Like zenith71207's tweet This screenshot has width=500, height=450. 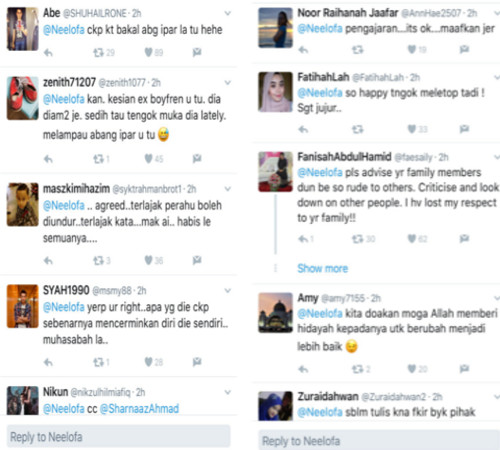pyautogui.click(x=154, y=159)
